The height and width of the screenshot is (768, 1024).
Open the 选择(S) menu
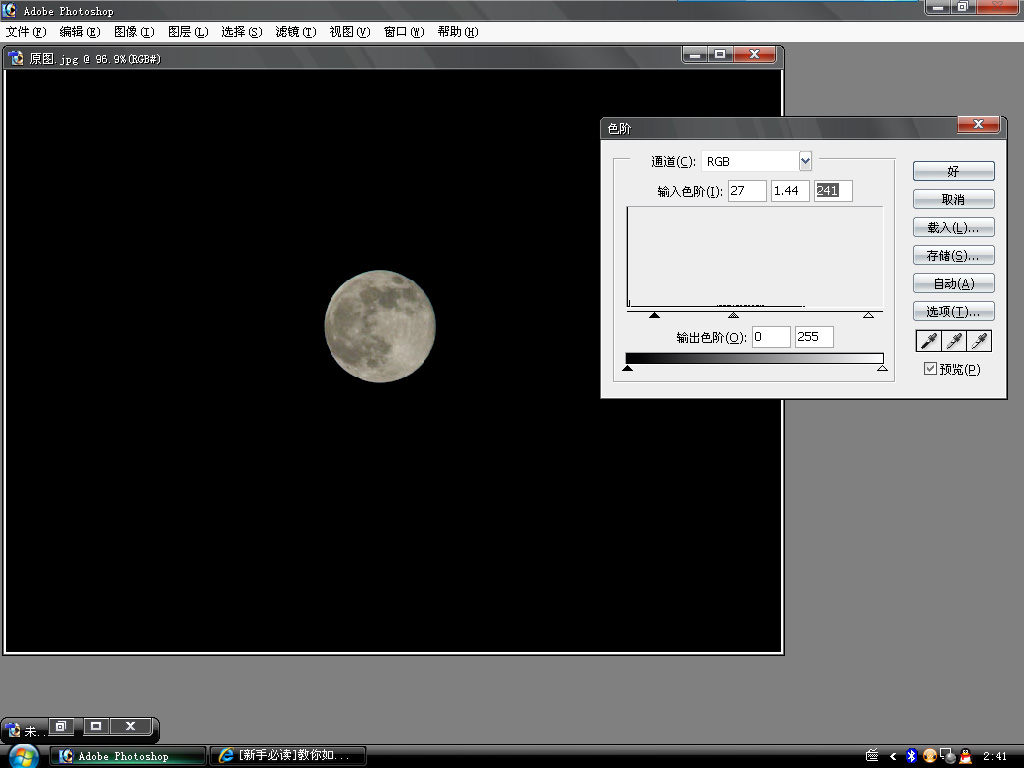point(242,31)
